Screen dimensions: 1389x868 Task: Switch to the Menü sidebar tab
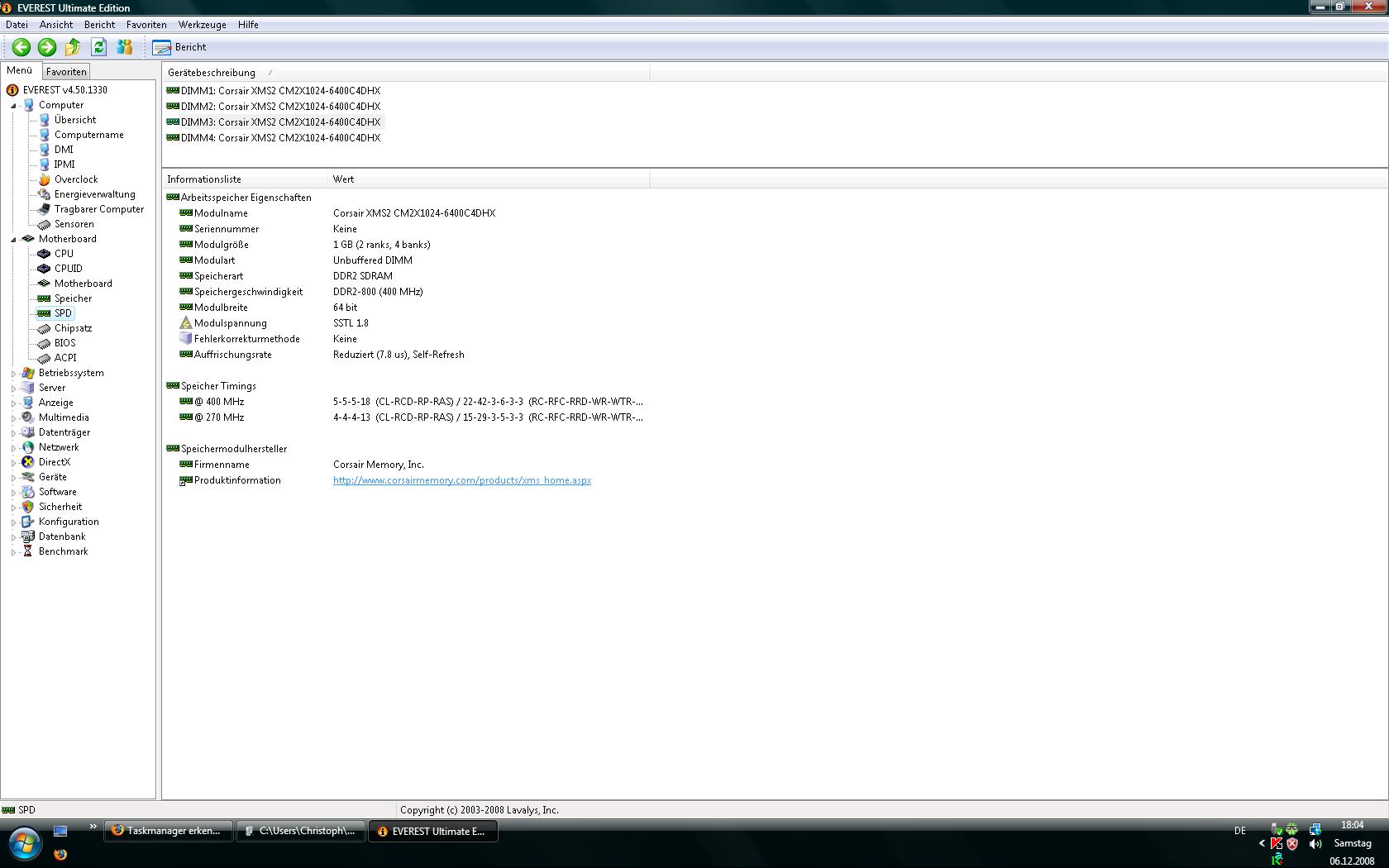pos(20,71)
